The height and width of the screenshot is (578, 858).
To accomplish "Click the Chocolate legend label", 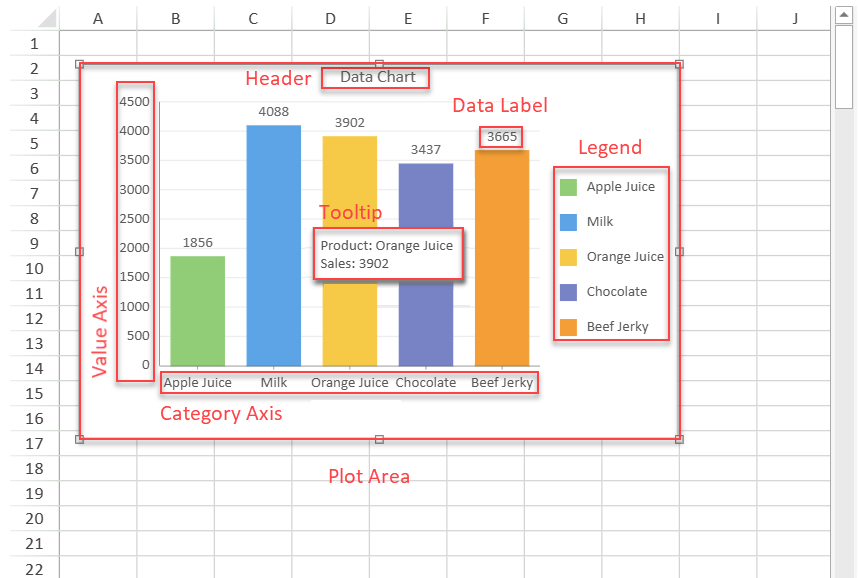I will point(617,292).
